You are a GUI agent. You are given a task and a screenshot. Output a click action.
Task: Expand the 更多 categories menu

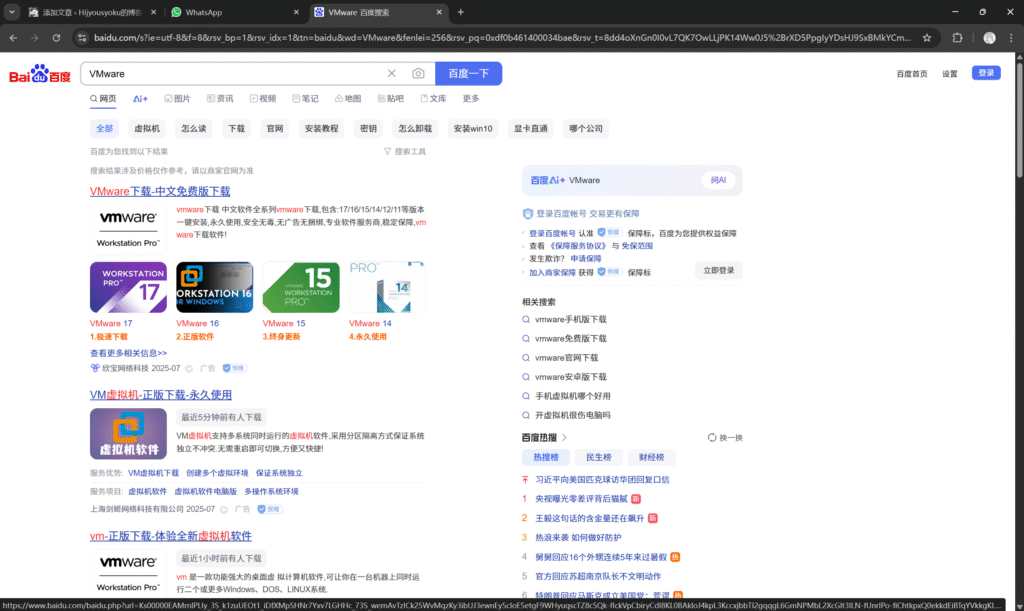(x=471, y=99)
